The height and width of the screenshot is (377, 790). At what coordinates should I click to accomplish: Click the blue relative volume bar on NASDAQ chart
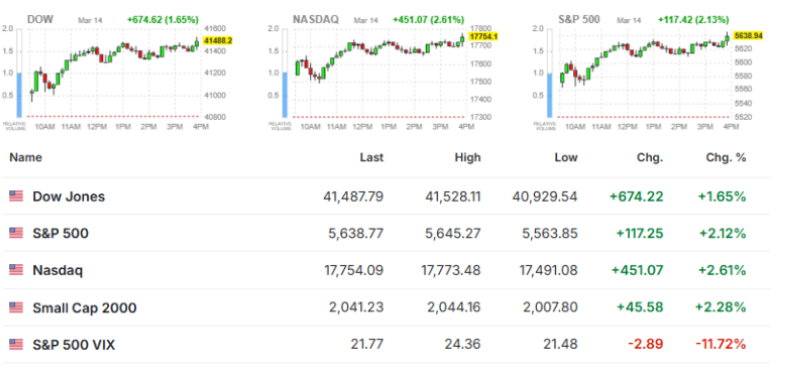286,95
